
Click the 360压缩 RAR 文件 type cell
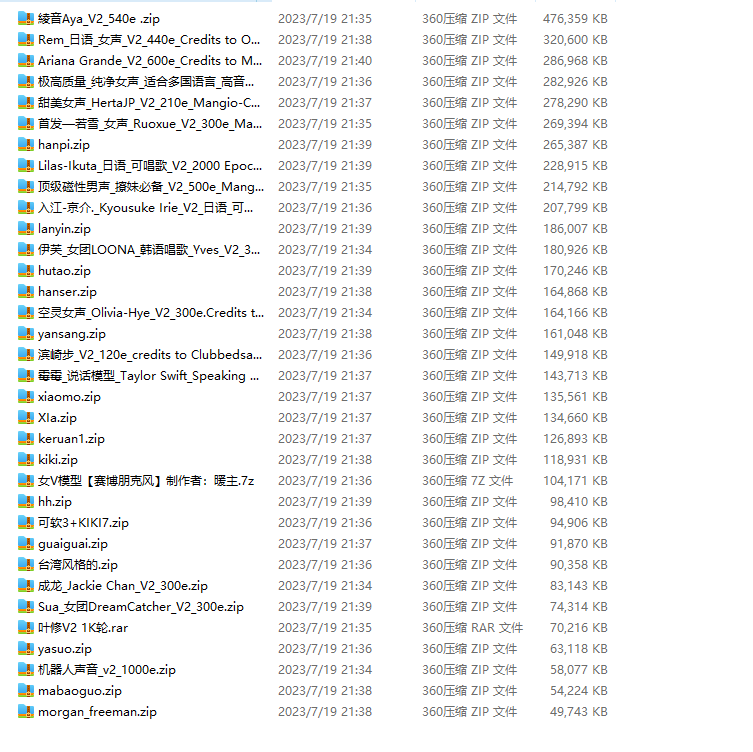(x=473, y=628)
